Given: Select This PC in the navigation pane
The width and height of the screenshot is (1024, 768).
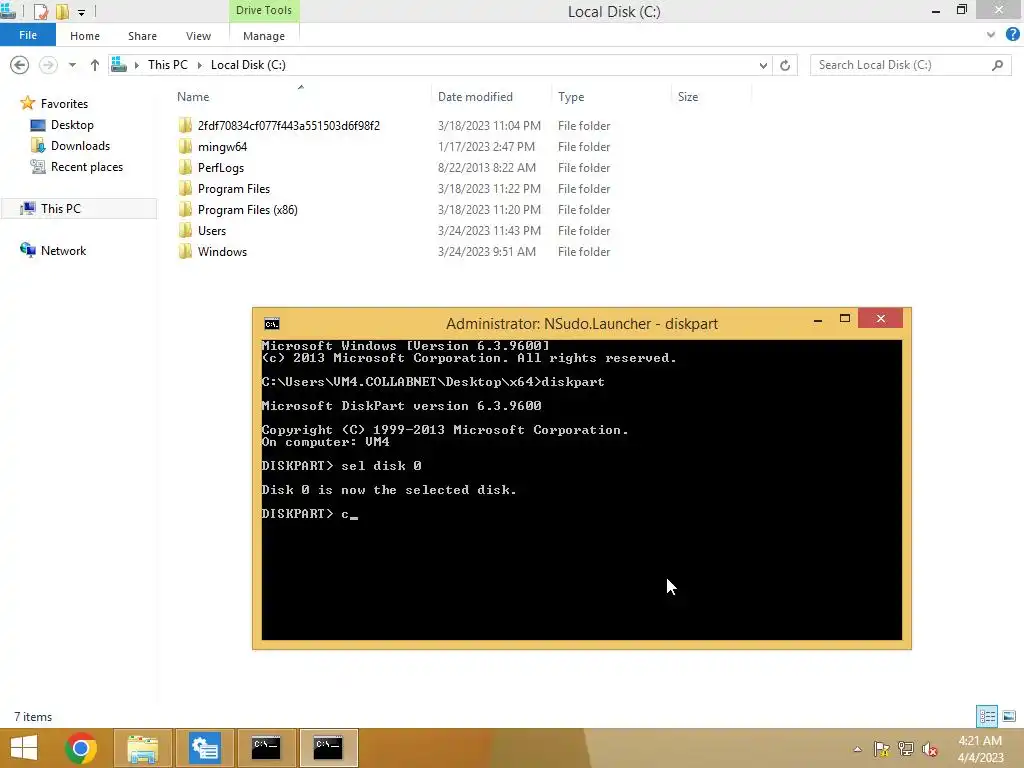Looking at the screenshot, I should pyautogui.click(x=60, y=208).
